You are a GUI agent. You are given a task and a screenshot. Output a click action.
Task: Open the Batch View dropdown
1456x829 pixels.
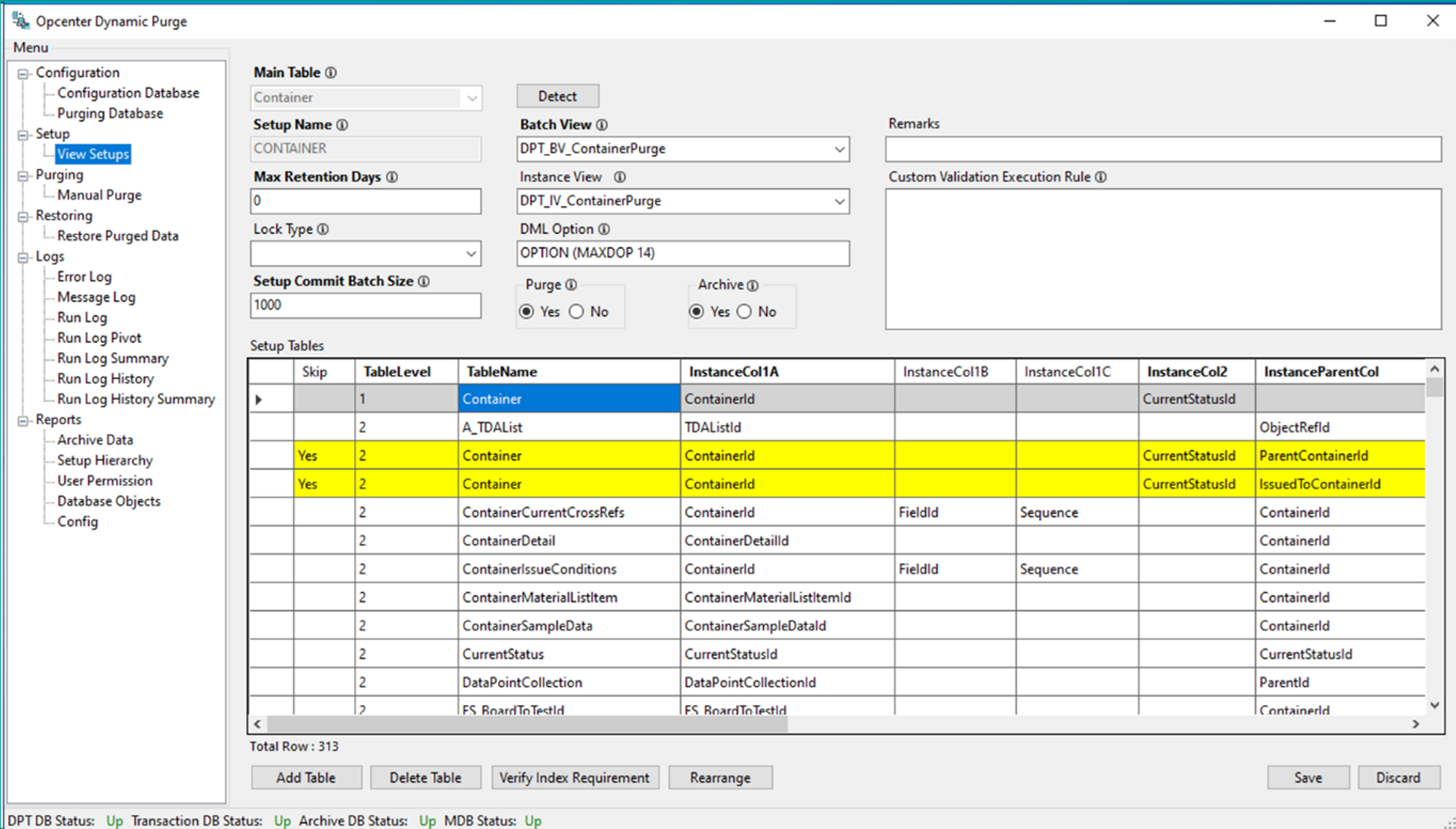tap(839, 149)
